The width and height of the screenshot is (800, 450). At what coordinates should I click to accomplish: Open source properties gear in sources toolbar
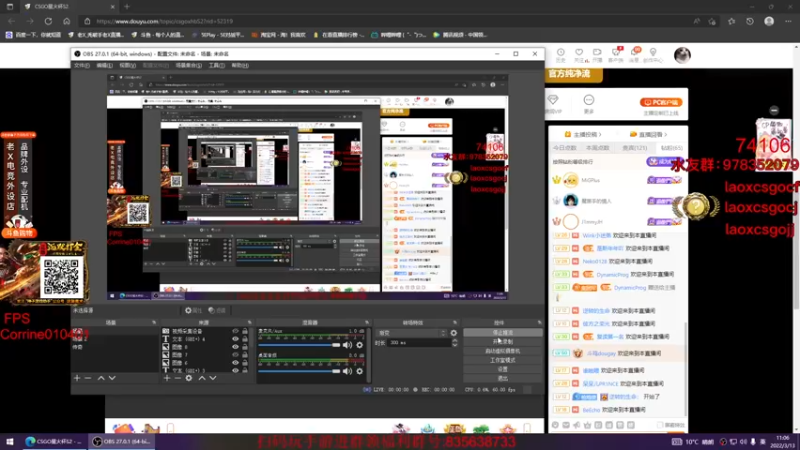pyautogui.click(x=189, y=378)
